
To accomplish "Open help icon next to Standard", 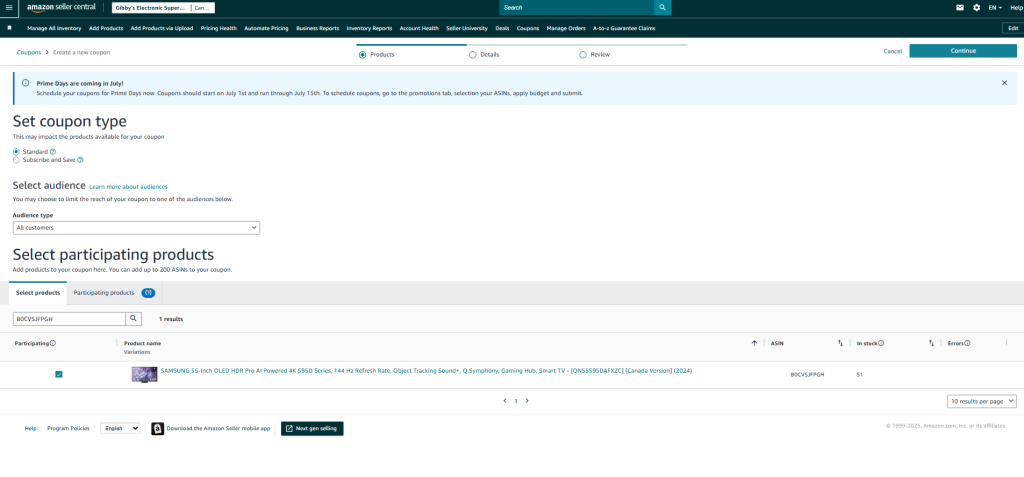I will click(x=53, y=152).
